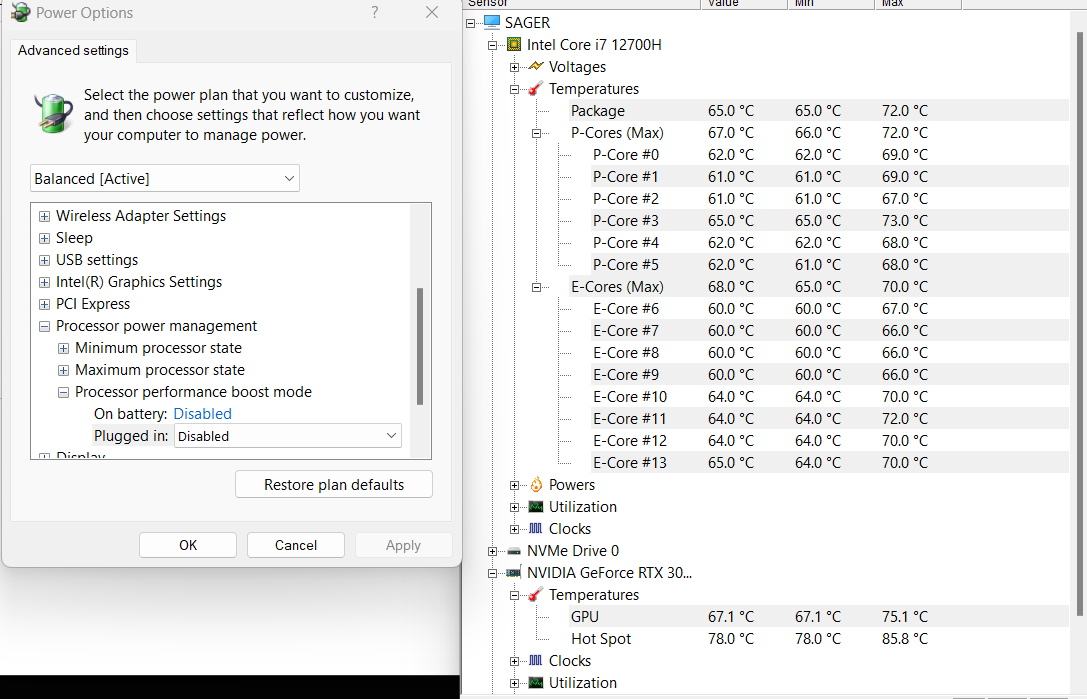Collapse Processor performance boost mode
Screen dimensions: 1087x699
63,392
